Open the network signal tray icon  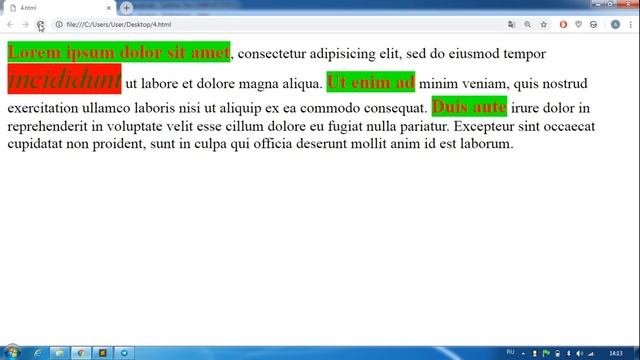pyautogui.click(x=591, y=353)
